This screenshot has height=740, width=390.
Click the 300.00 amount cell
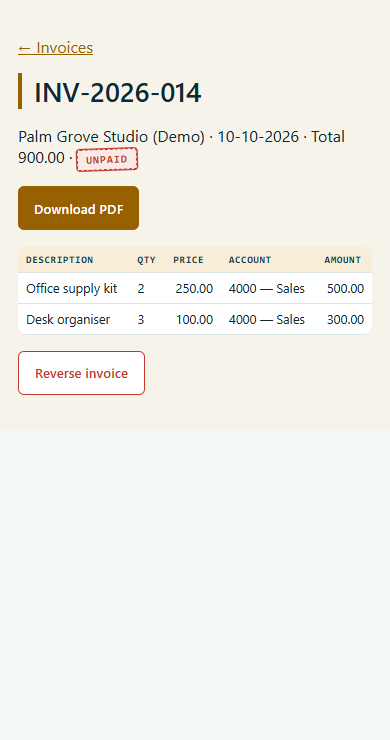pos(345,320)
